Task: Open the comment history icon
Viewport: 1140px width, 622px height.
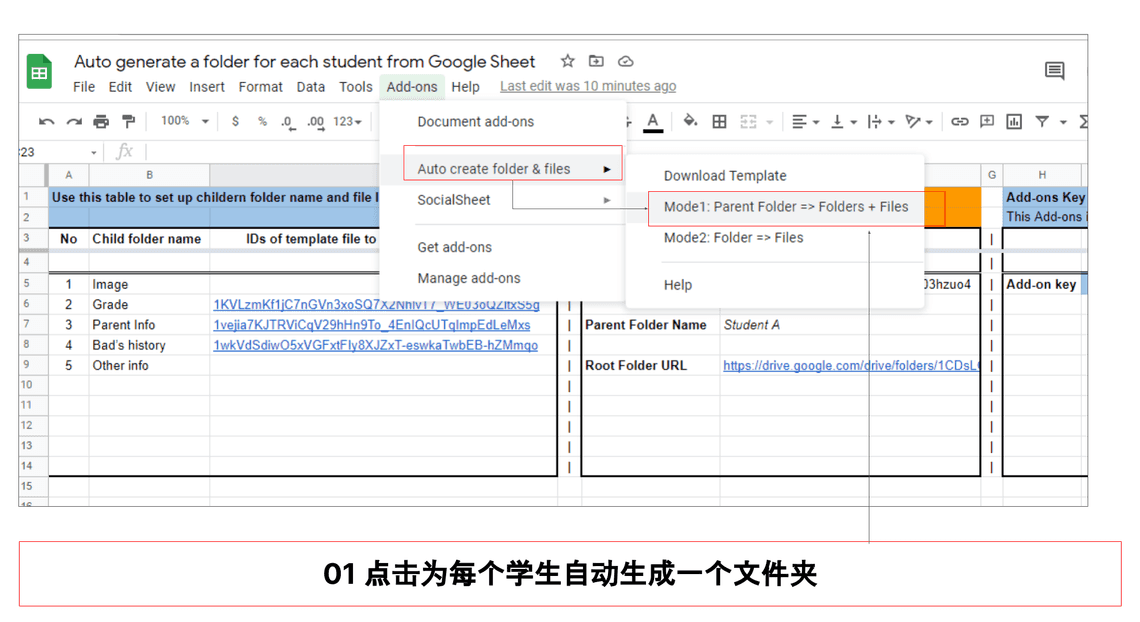Action: tap(1054, 71)
